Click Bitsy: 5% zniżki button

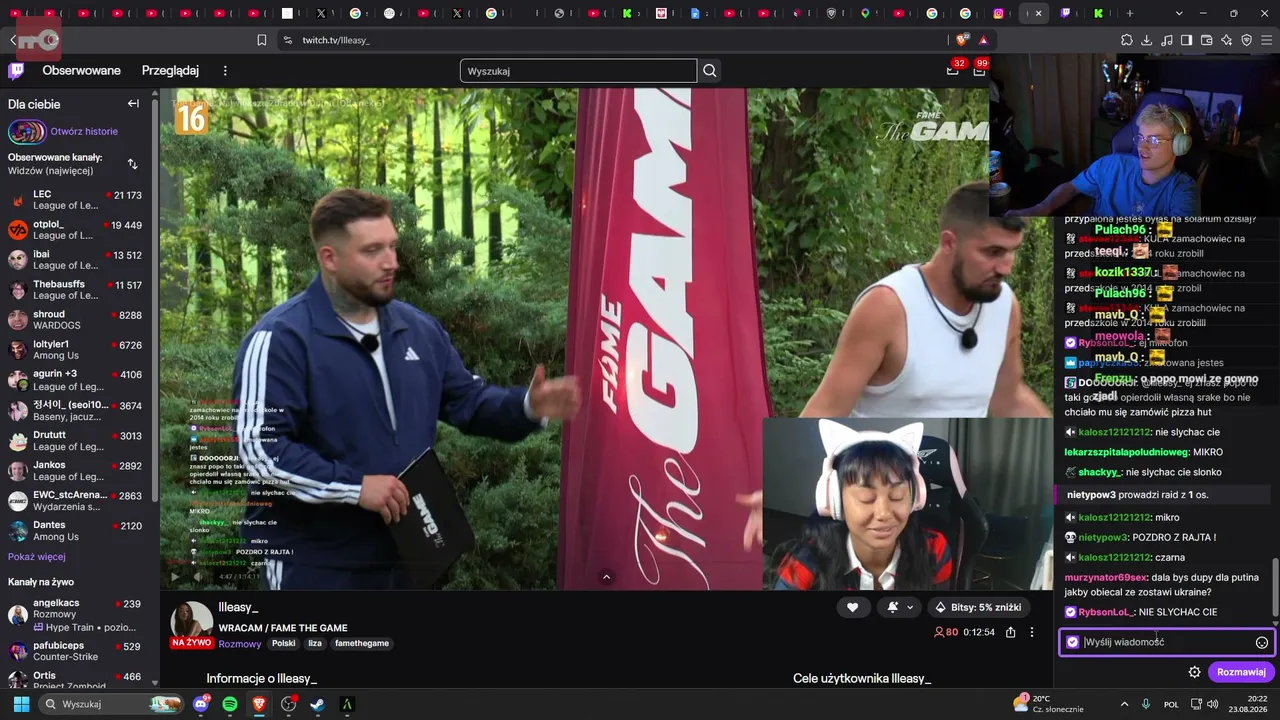(977, 607)
